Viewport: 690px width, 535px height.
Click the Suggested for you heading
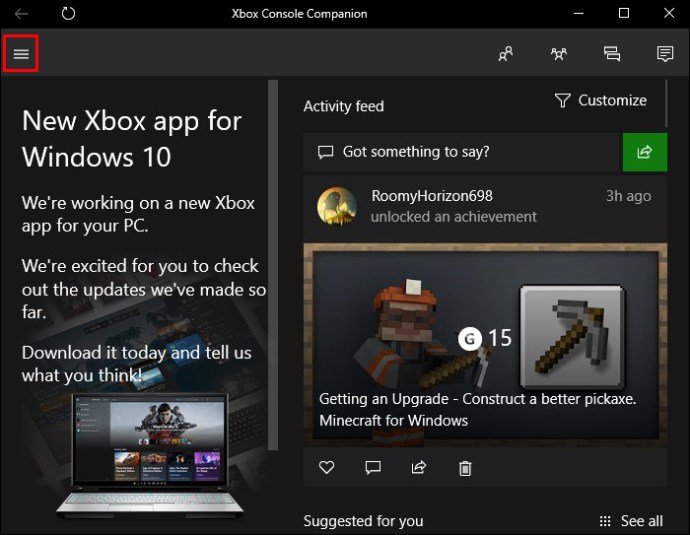(363, 521)
